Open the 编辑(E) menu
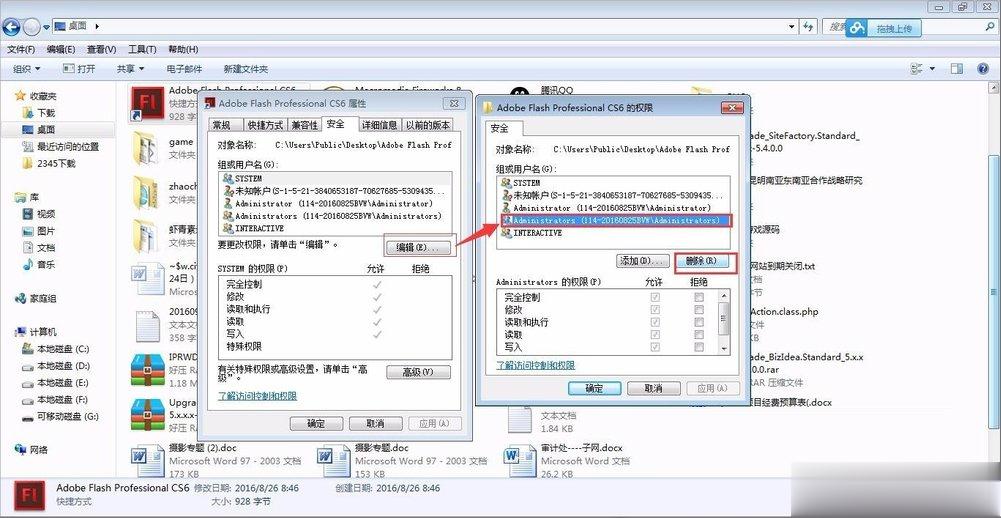 (61, 49)
